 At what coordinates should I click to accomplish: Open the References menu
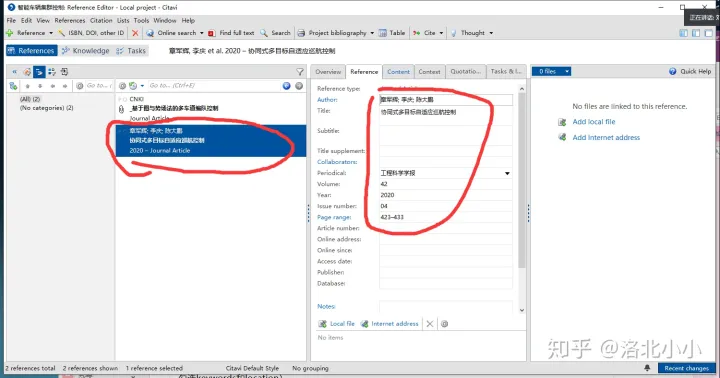tap(70, 21)
